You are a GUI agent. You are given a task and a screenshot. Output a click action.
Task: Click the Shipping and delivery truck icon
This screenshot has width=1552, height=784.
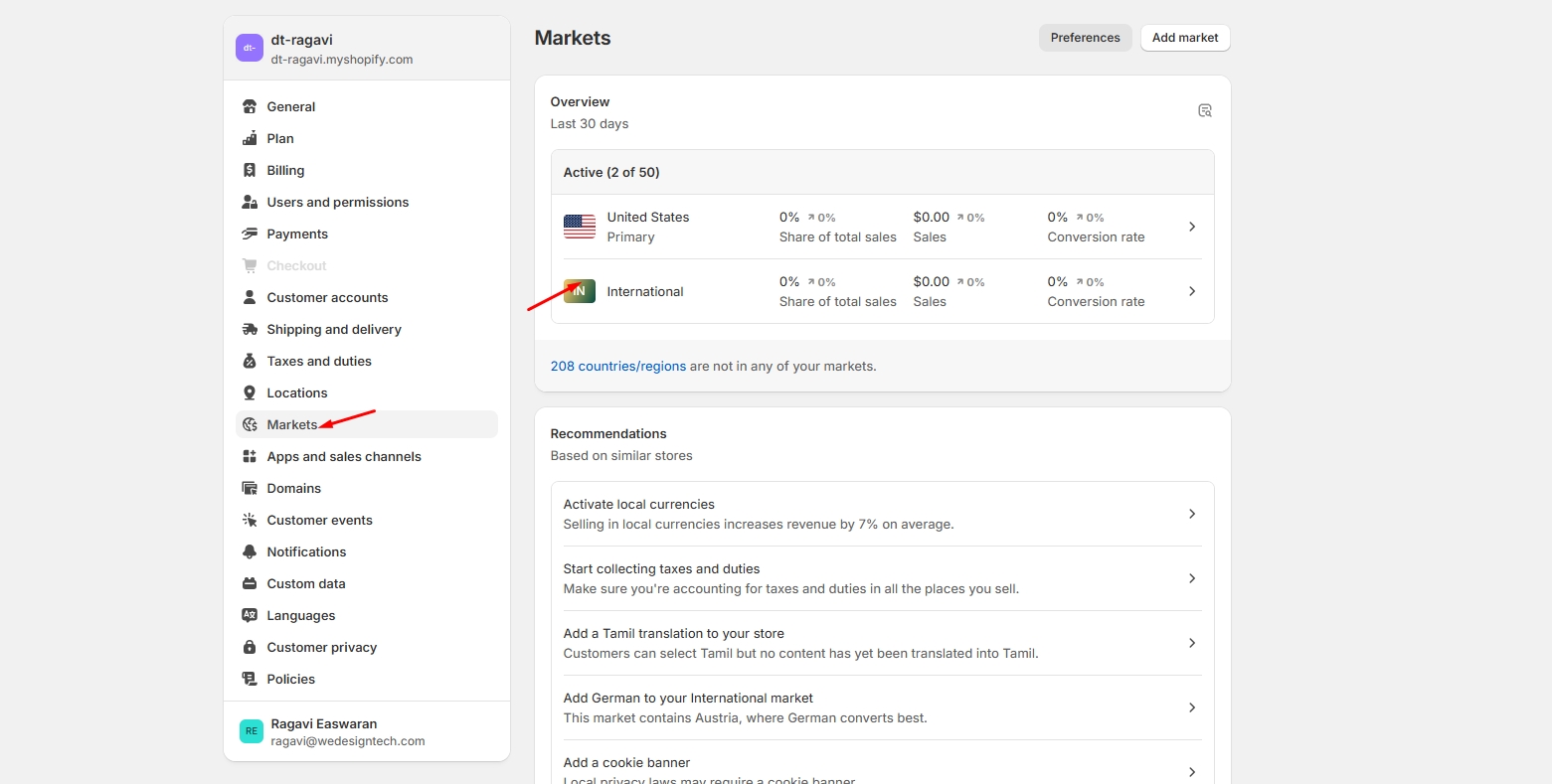point(250,330)
